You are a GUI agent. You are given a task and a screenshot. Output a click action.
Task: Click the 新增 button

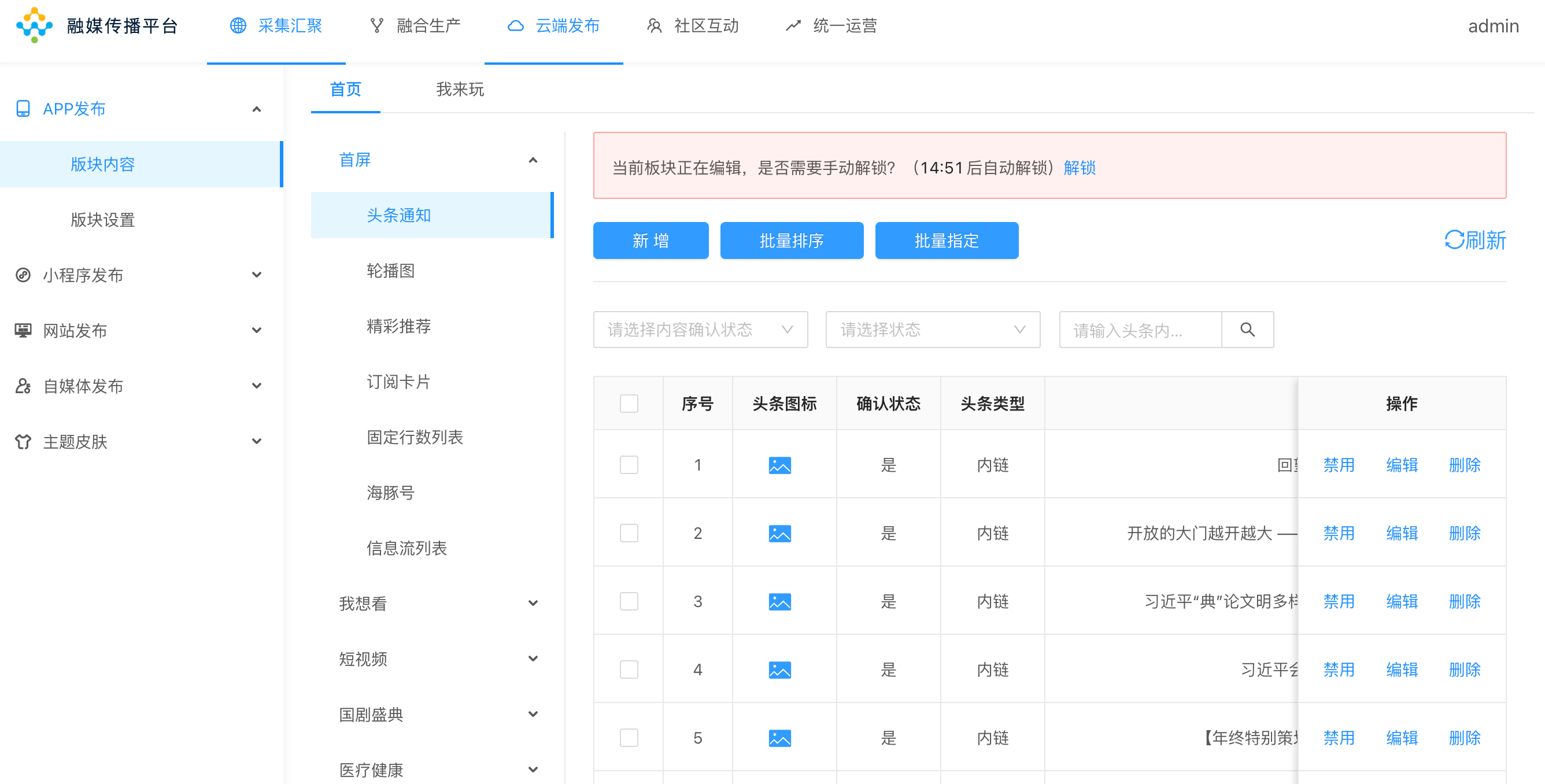(x=650, y=241)
